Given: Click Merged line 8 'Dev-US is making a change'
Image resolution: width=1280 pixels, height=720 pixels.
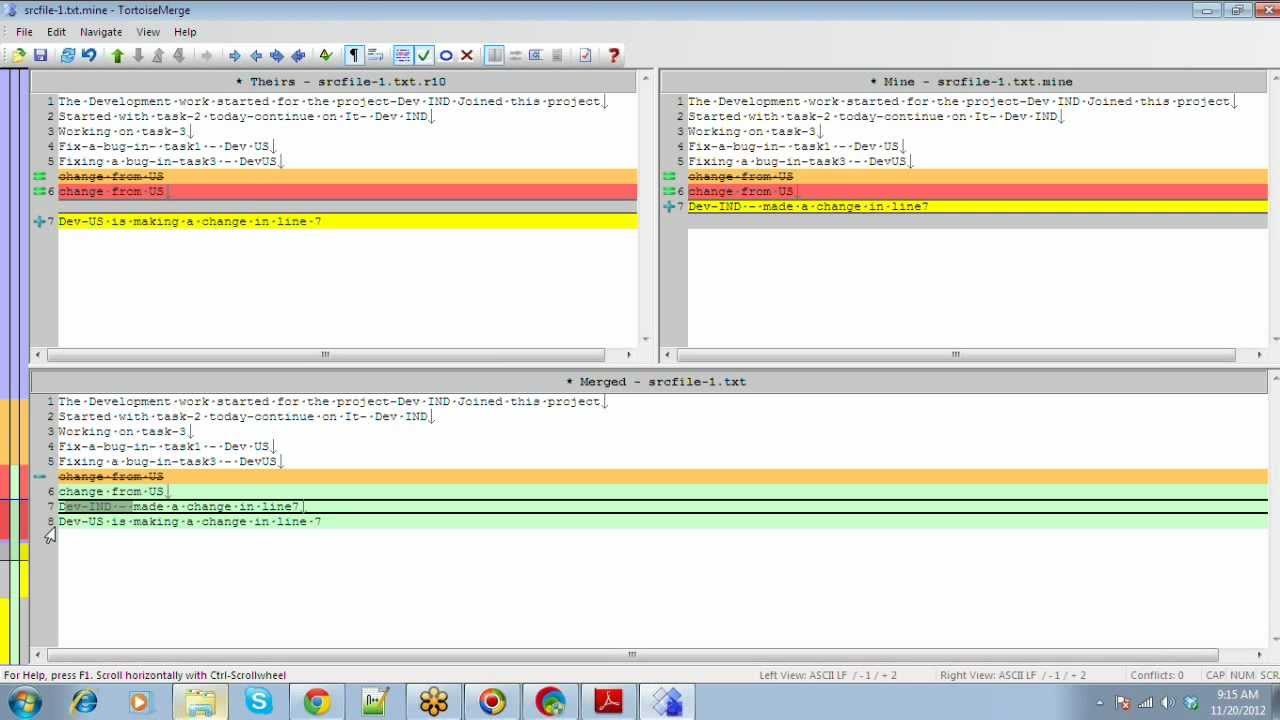Looking at the screenshot, I should [190, 521].
